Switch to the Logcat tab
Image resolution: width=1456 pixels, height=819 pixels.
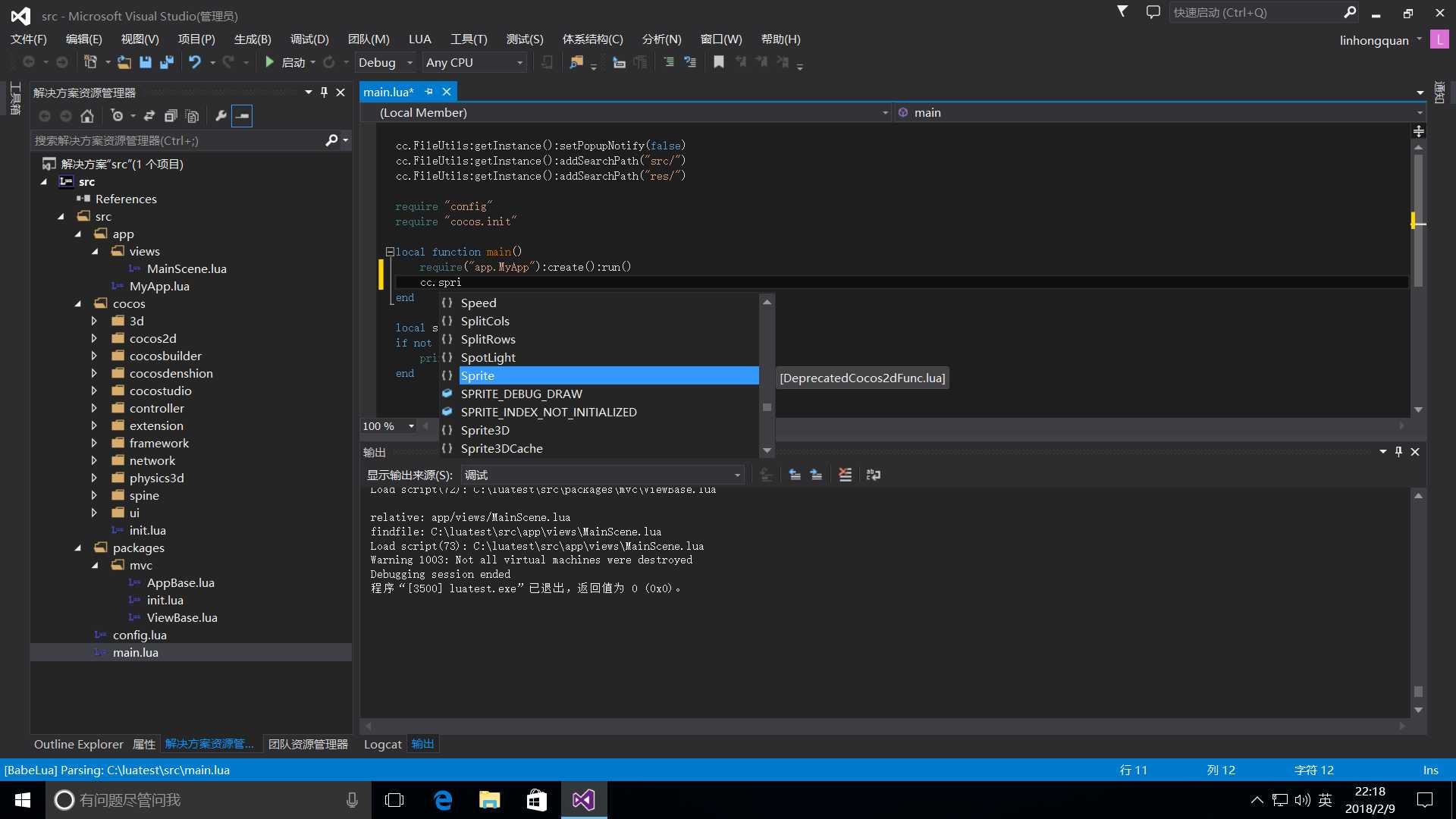click(x=382, y=744)
